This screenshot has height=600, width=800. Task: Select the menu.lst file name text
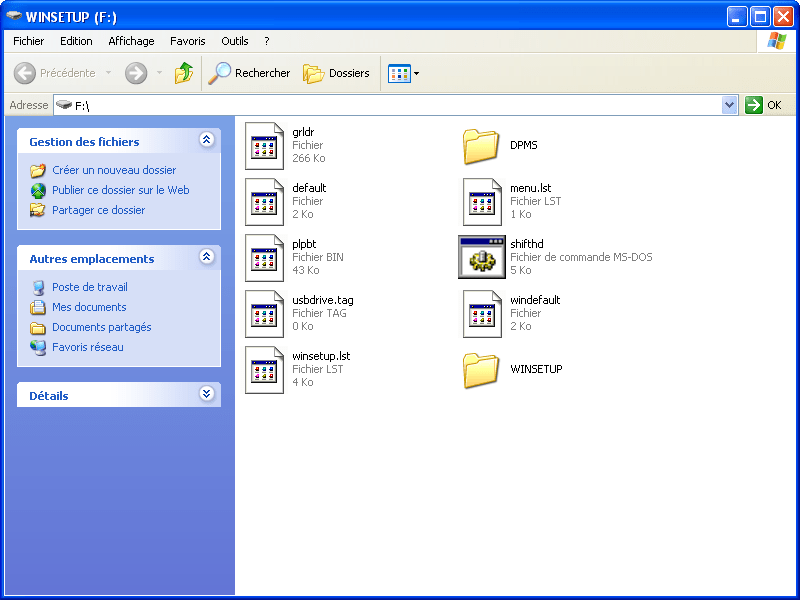(x=531, y=188)
